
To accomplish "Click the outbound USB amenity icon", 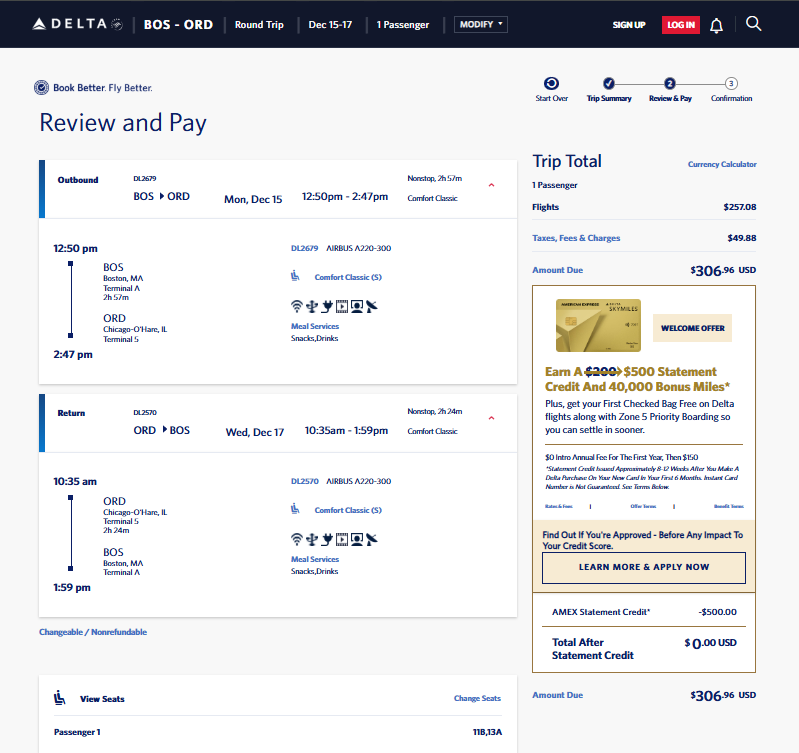I will point(312,306).
